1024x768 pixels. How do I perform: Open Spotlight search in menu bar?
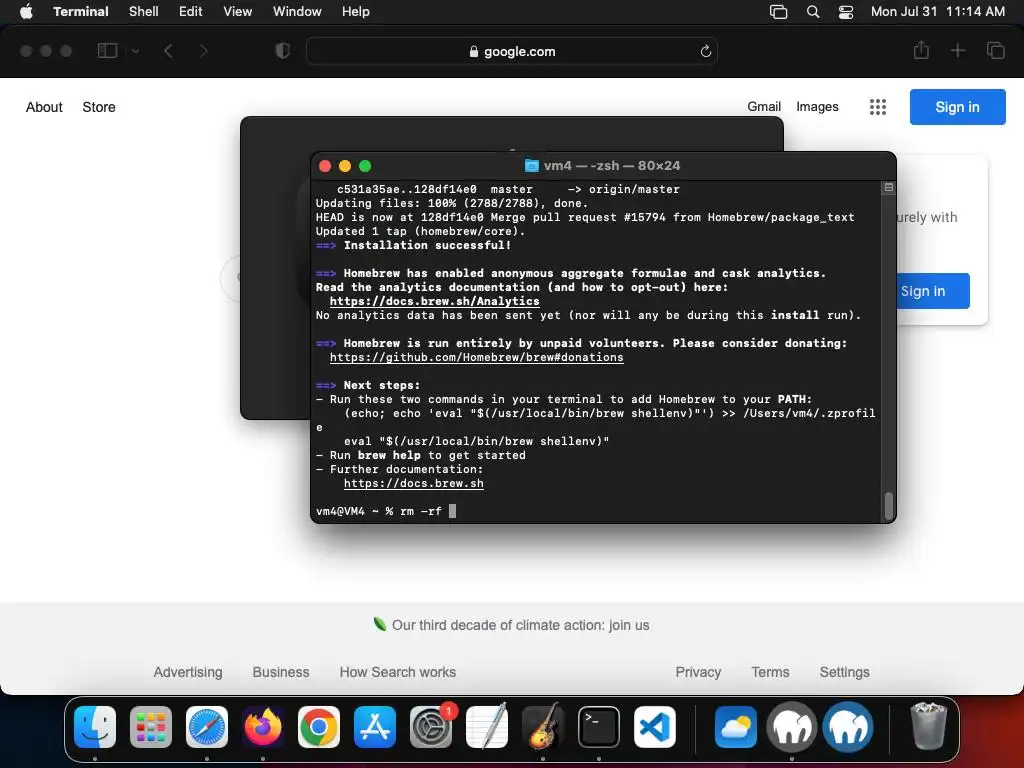click(x=813, y=11)
